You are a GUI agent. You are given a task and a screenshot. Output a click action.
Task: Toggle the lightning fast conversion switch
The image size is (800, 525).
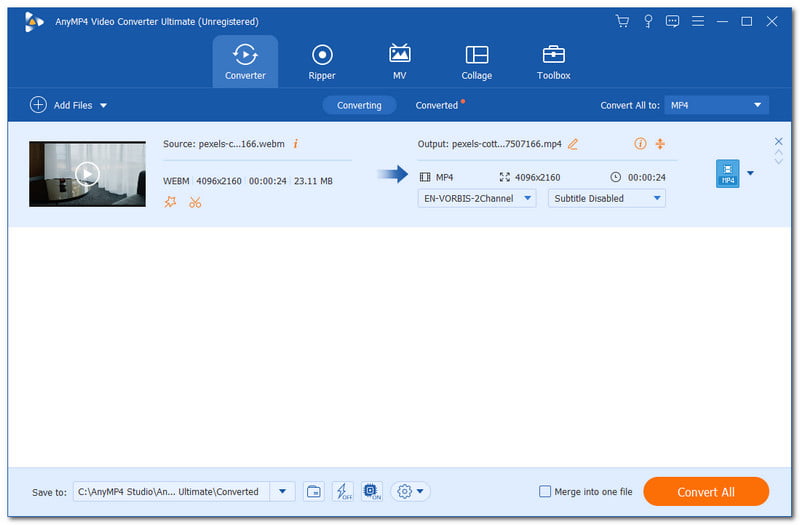click(x=343, y=491)
